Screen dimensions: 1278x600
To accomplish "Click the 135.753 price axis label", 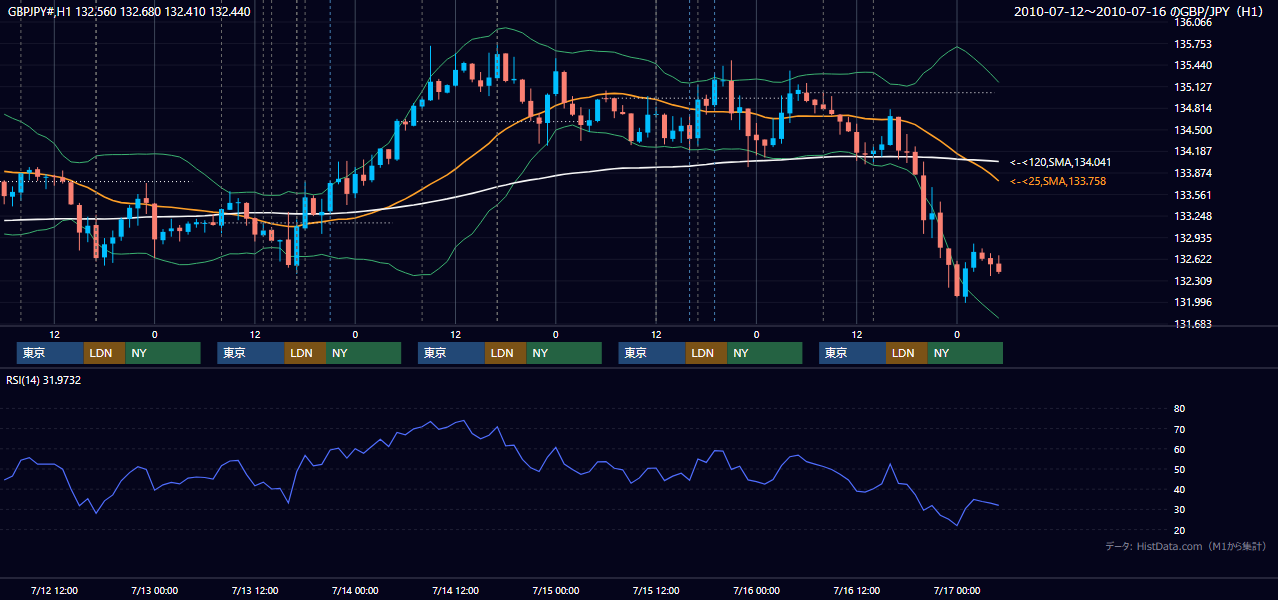I will pyautogui.click(x=1192, y=44).
